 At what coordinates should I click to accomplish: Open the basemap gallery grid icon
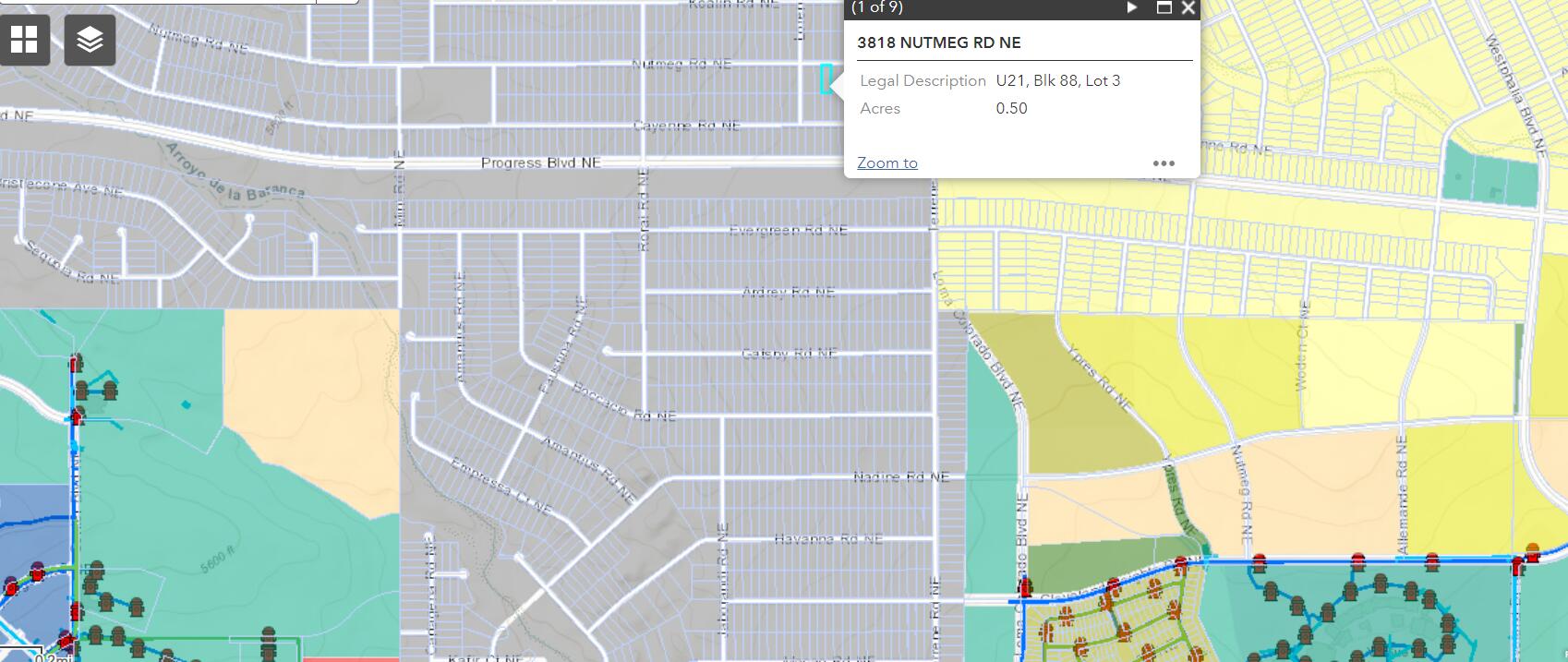click(x=24, y=40)
